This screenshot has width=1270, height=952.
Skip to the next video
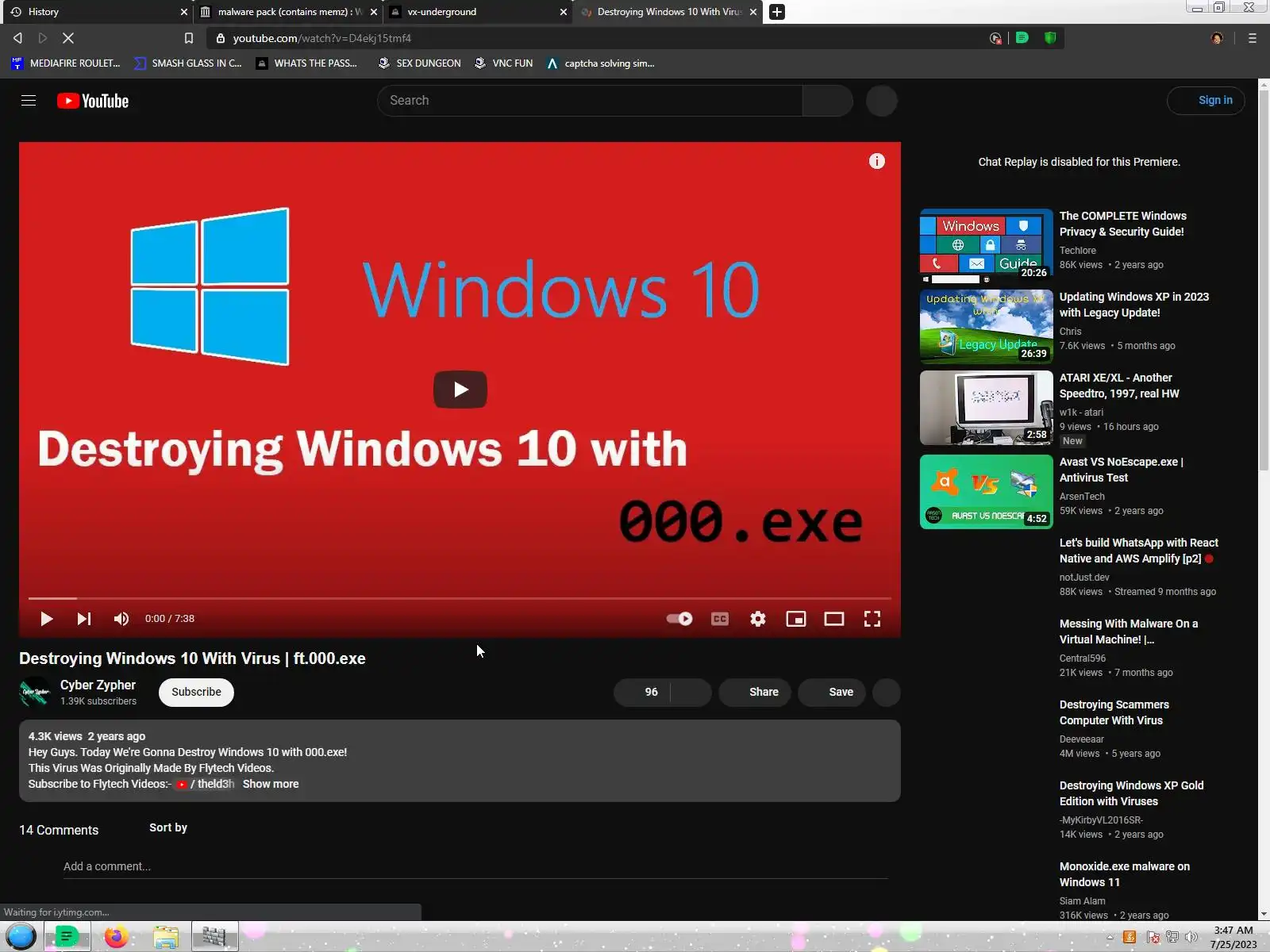[84, 619]
